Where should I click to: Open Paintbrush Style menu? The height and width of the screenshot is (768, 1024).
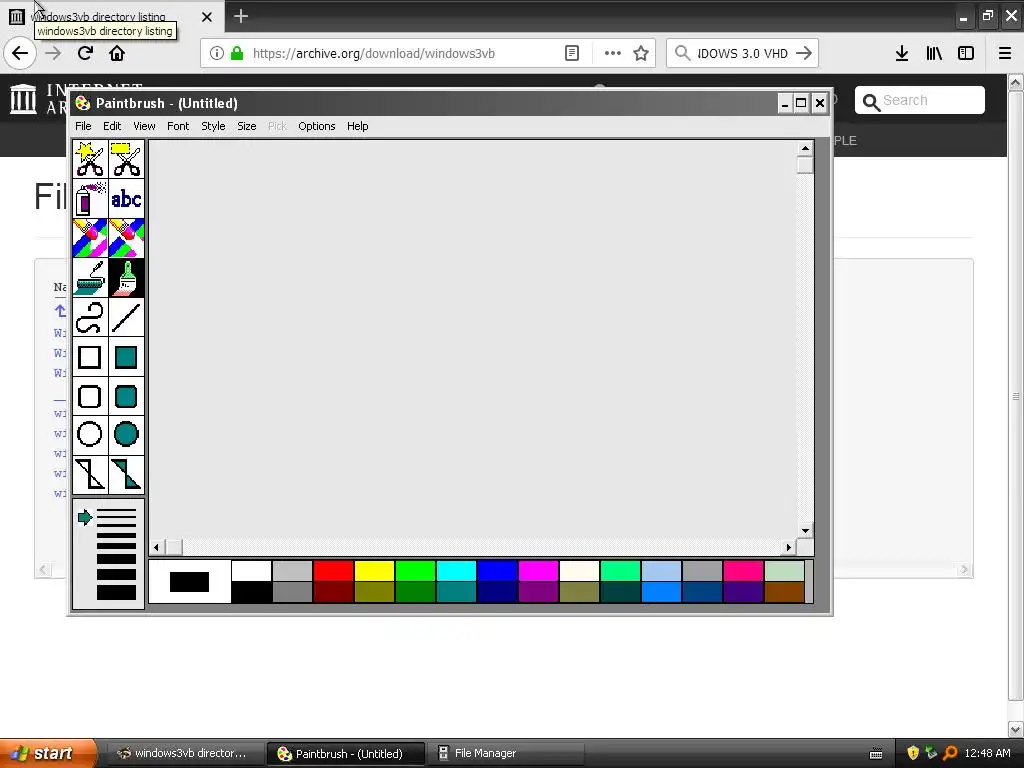(x=213, y=126)
